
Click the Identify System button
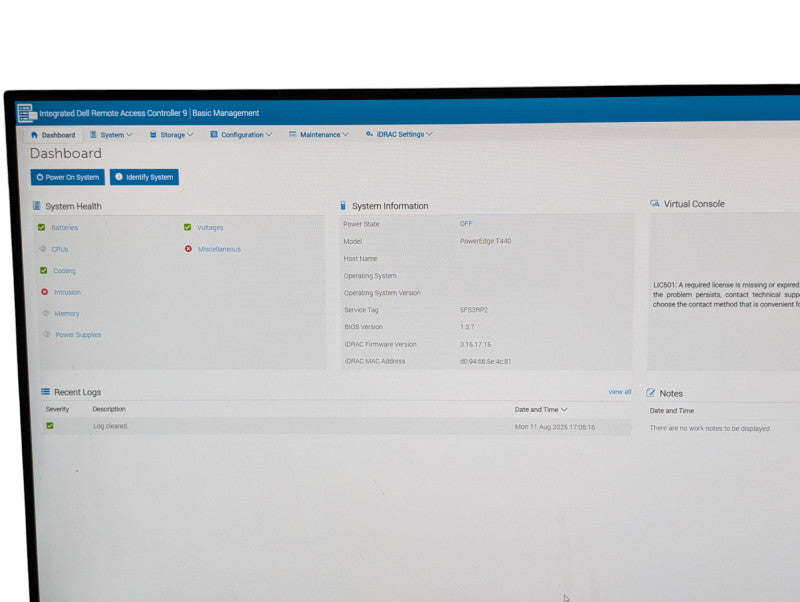tap(144, 177)
